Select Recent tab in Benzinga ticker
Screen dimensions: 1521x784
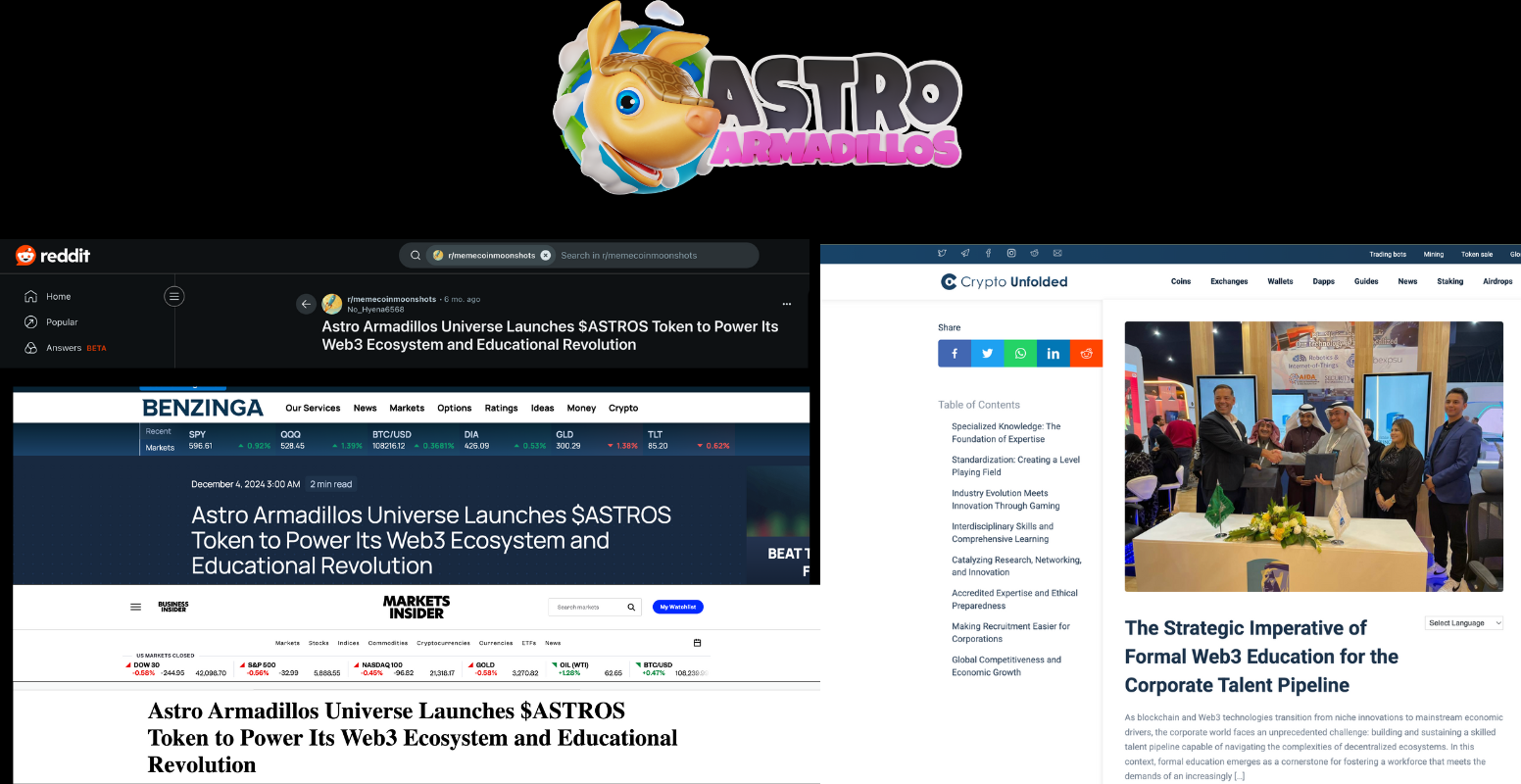(x=159, y=431)
